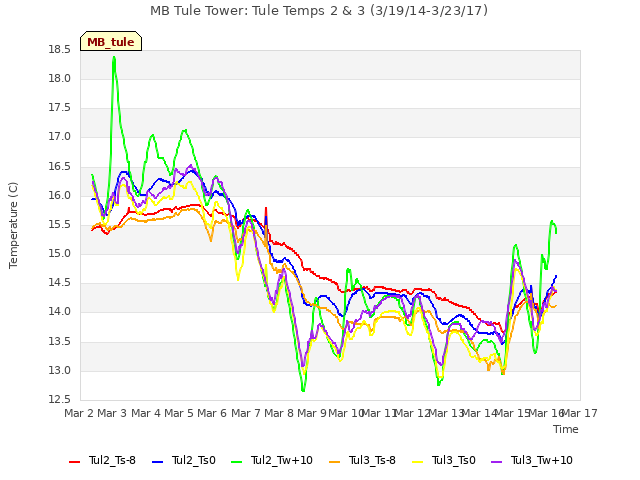Click the purple Tul3_Tw+10 legend swatch
Image resolution: width=640 pixels, height=480 pixels.
[x=497, y=462]
